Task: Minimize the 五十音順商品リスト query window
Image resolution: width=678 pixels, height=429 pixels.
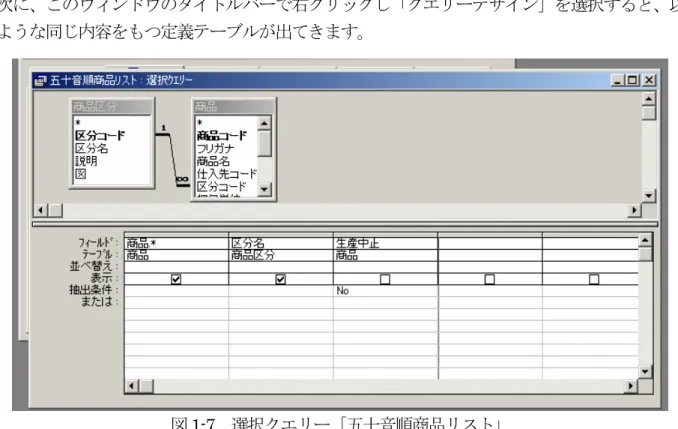Action: coord(618,80)
